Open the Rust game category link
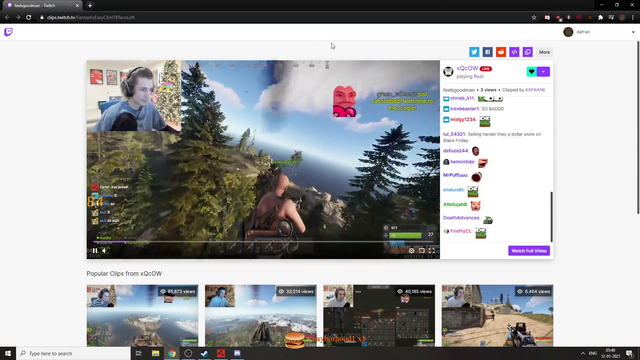This screenshot has width=640, height=360. click(479, 76)
